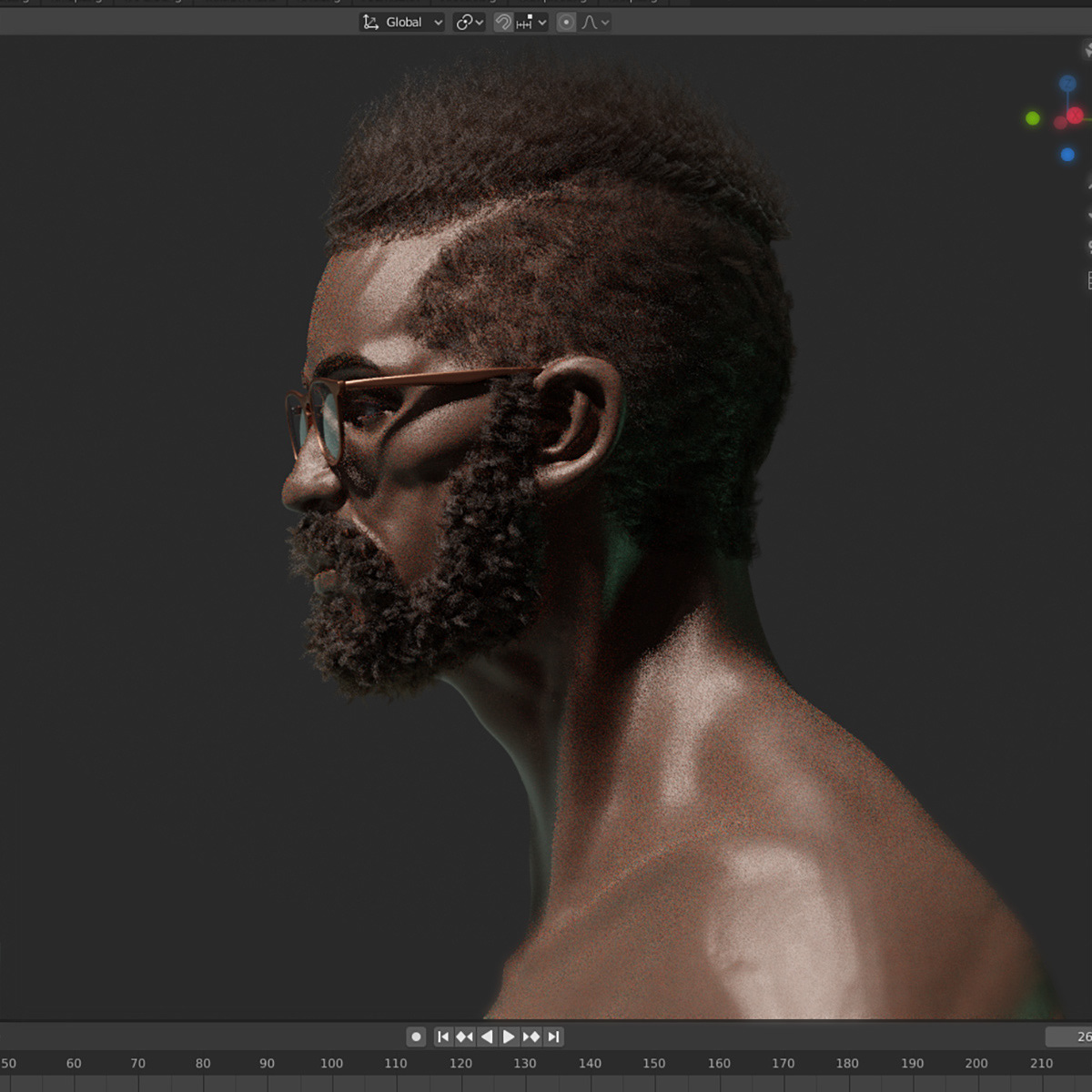Viewport: 1092px width, 1092px height.
Task: Click frame 130 on the timeline ruler
Action: [x=525, y=1063]
